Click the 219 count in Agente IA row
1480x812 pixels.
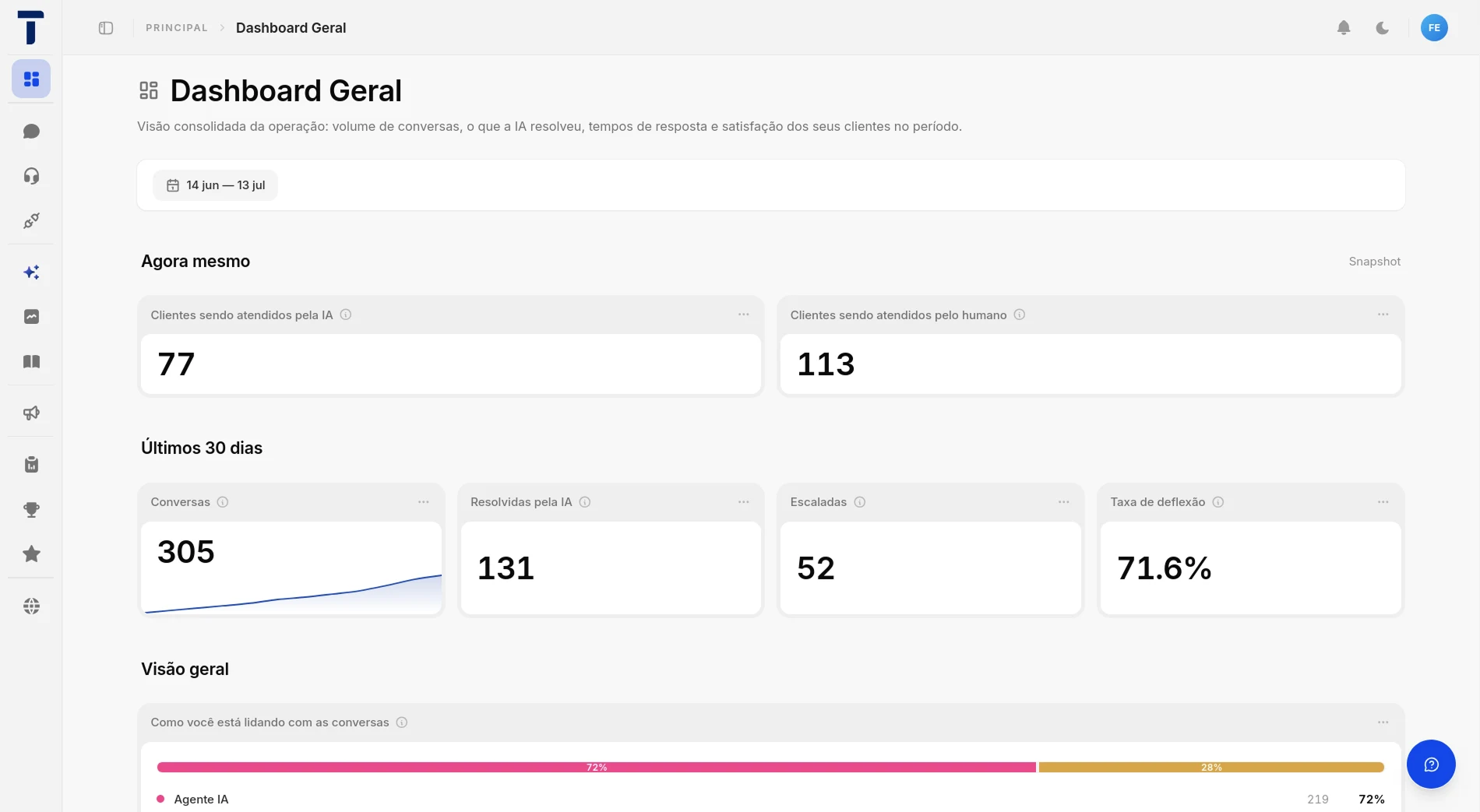tap(1318, 799)
